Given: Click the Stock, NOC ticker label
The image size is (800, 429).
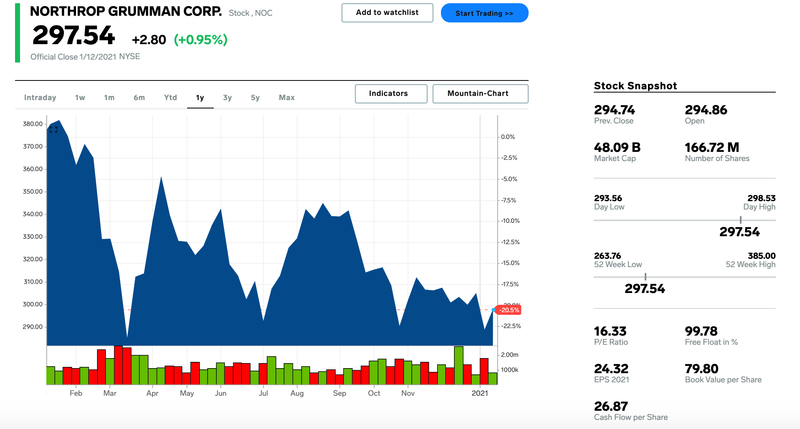Looking at the screenshot, I should 251,13.
